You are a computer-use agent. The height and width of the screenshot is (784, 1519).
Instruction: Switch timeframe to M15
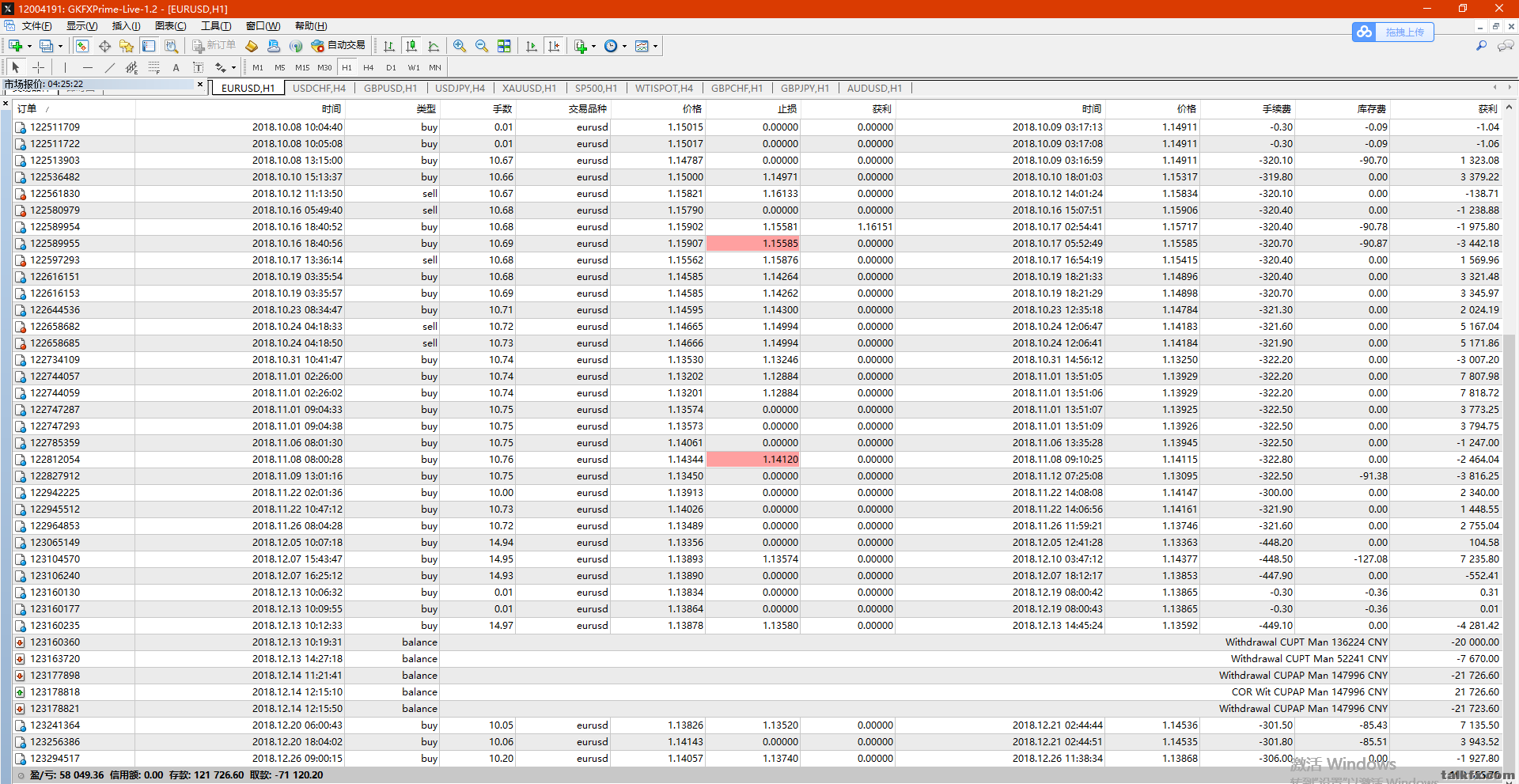click(302, 67)
